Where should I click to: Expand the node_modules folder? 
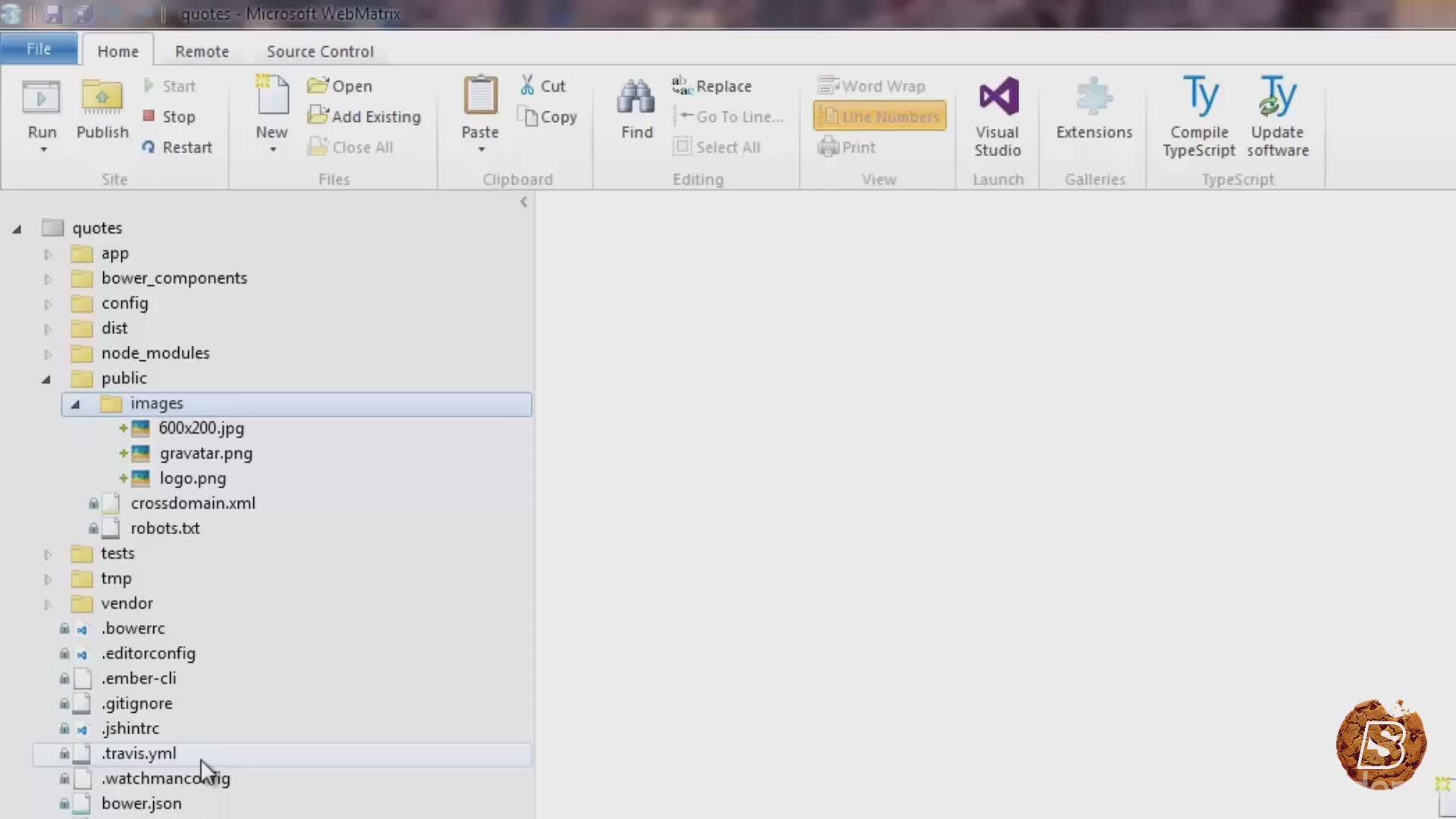tap(47, 354)
